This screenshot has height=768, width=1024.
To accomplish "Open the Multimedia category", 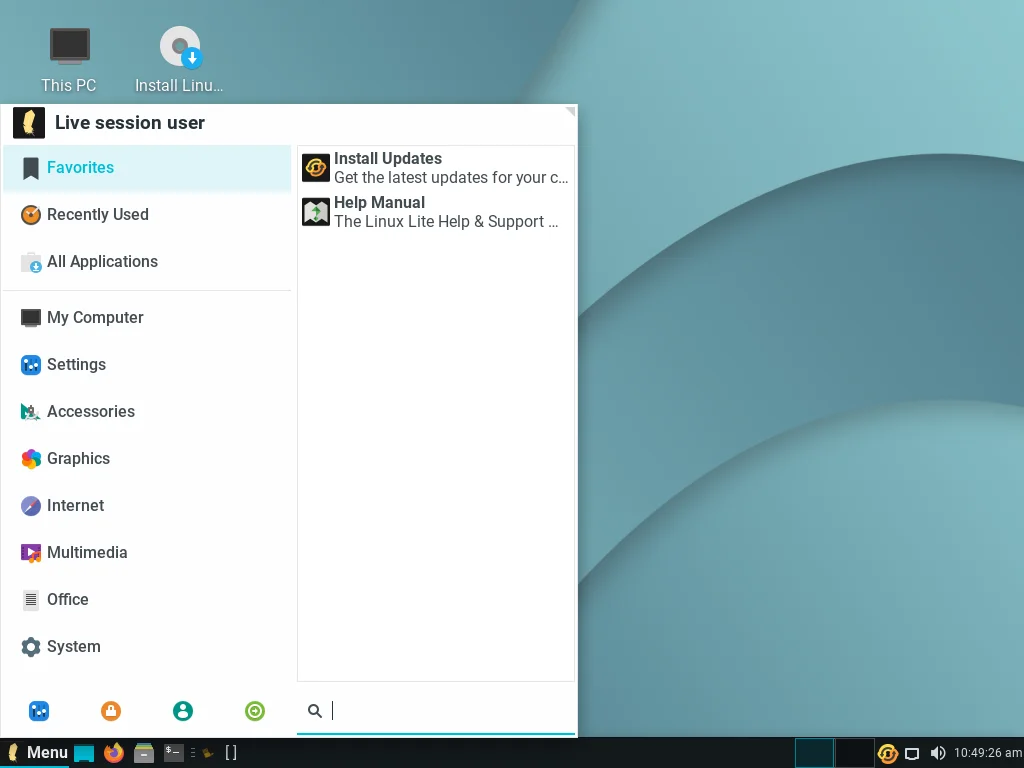I will click(147, 552).
